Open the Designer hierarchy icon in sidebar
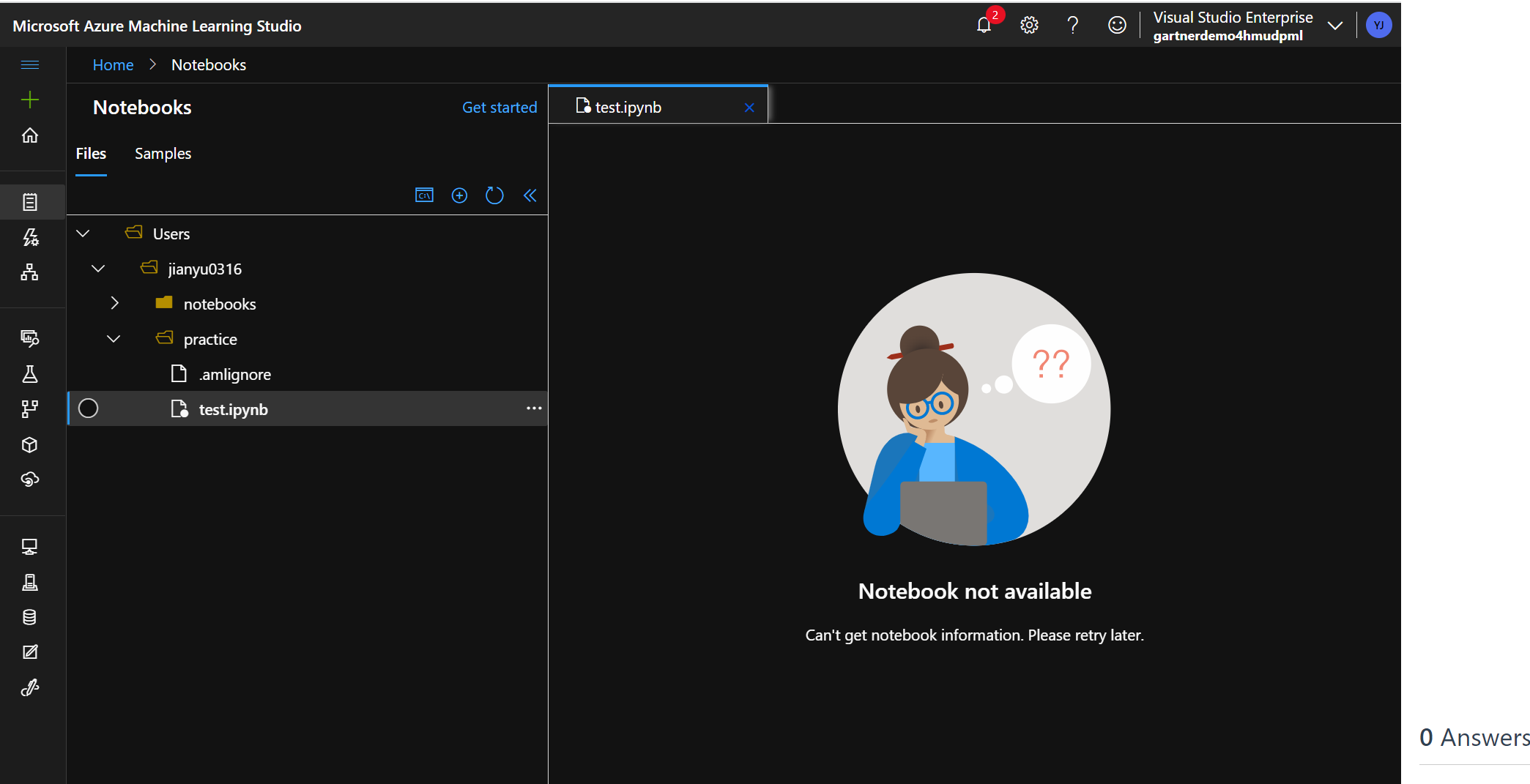This screenshot has height=784, width=1530. coord(30,272)
